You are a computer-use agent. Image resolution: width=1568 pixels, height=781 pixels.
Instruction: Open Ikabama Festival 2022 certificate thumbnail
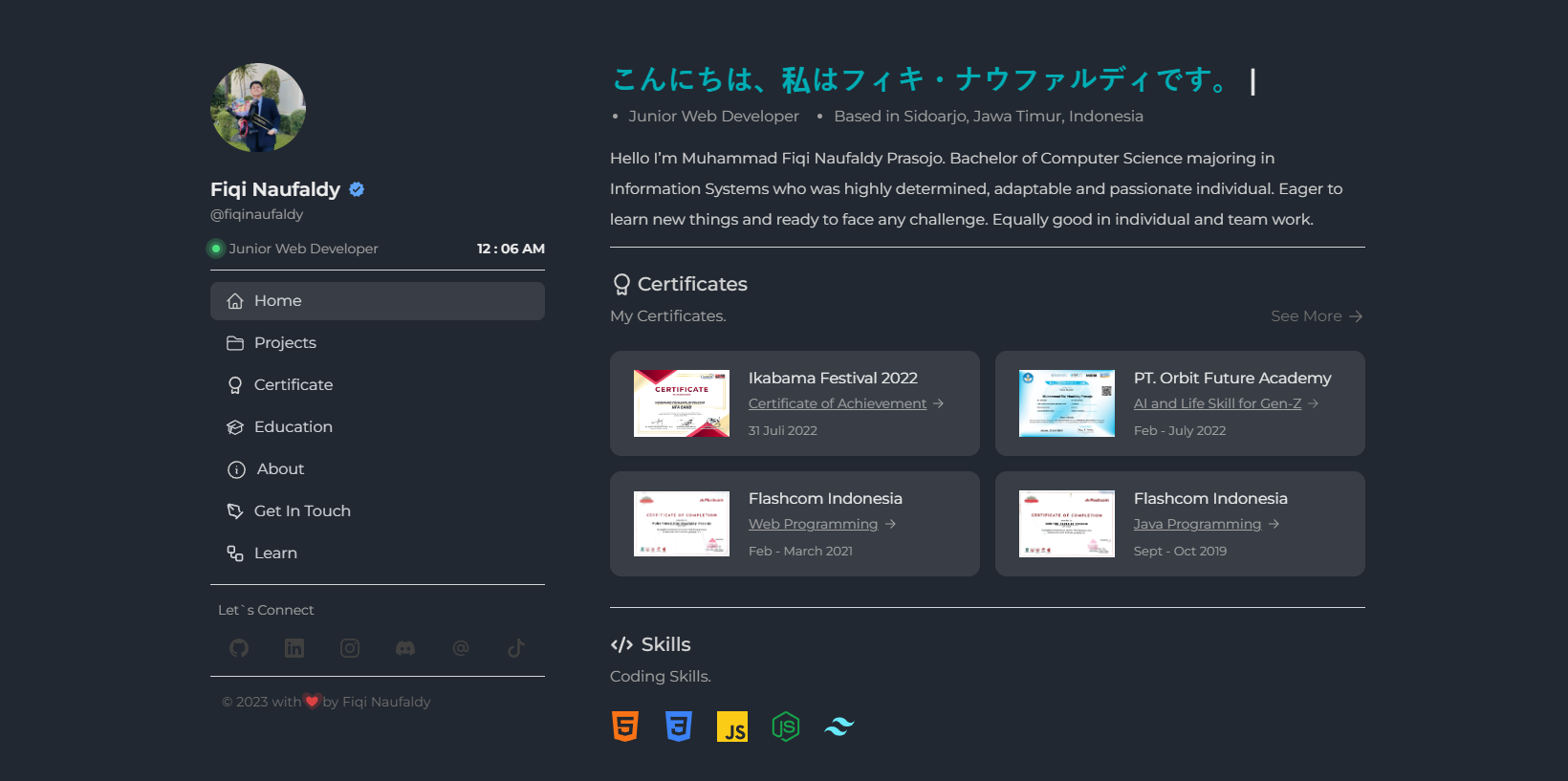(x=682, y=403)
